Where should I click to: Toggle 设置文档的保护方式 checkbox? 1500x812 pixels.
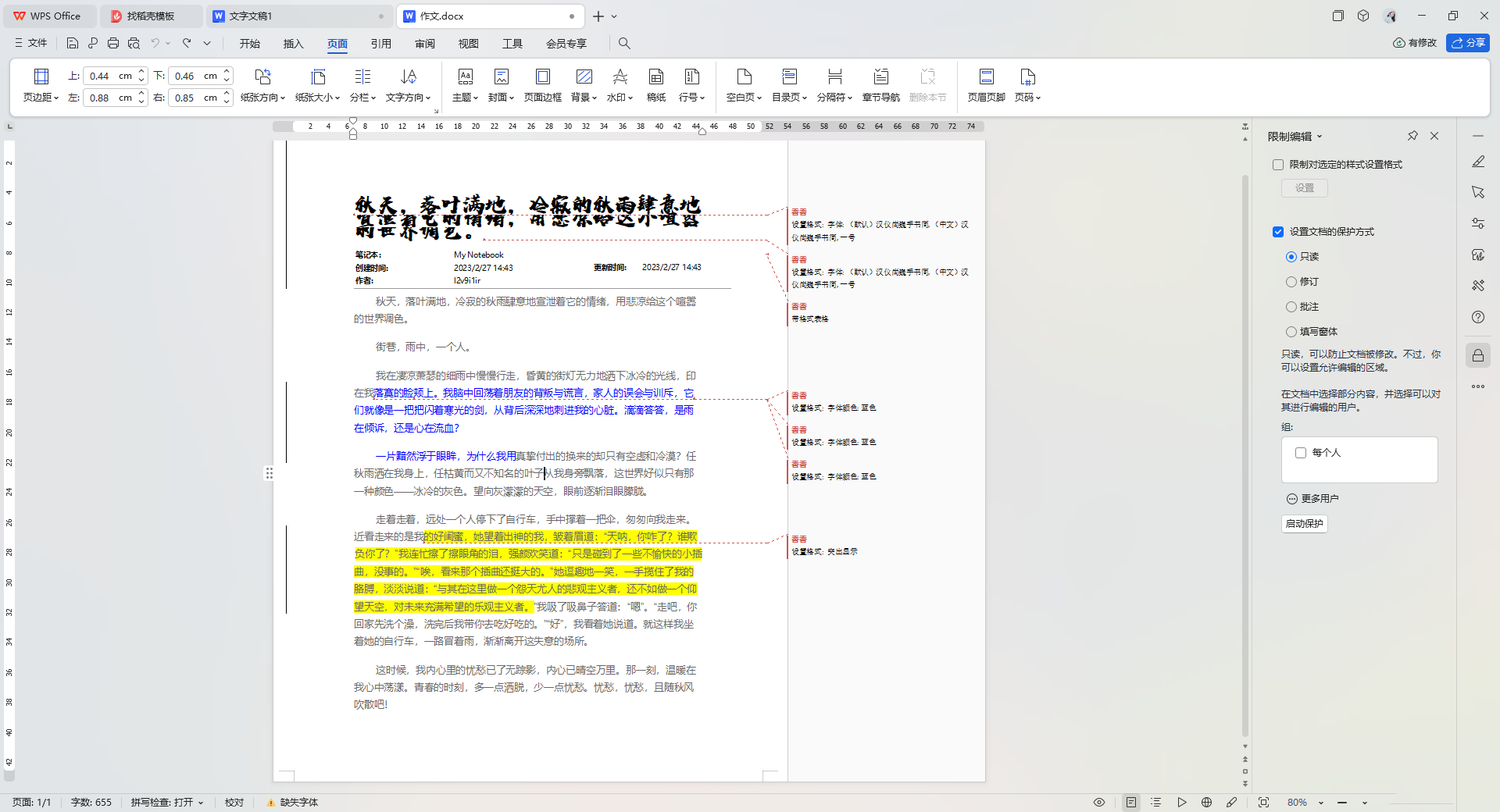click(x=1278, y=232)
